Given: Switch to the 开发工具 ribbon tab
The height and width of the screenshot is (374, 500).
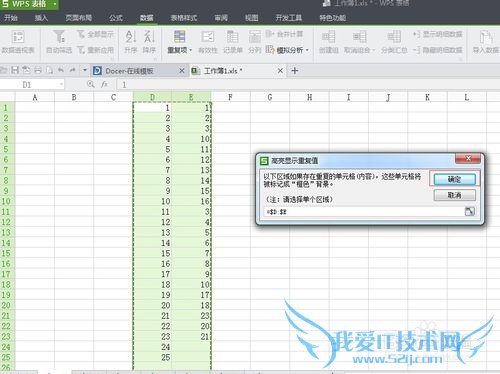Looking at the screenshot, I should point(289,18).
